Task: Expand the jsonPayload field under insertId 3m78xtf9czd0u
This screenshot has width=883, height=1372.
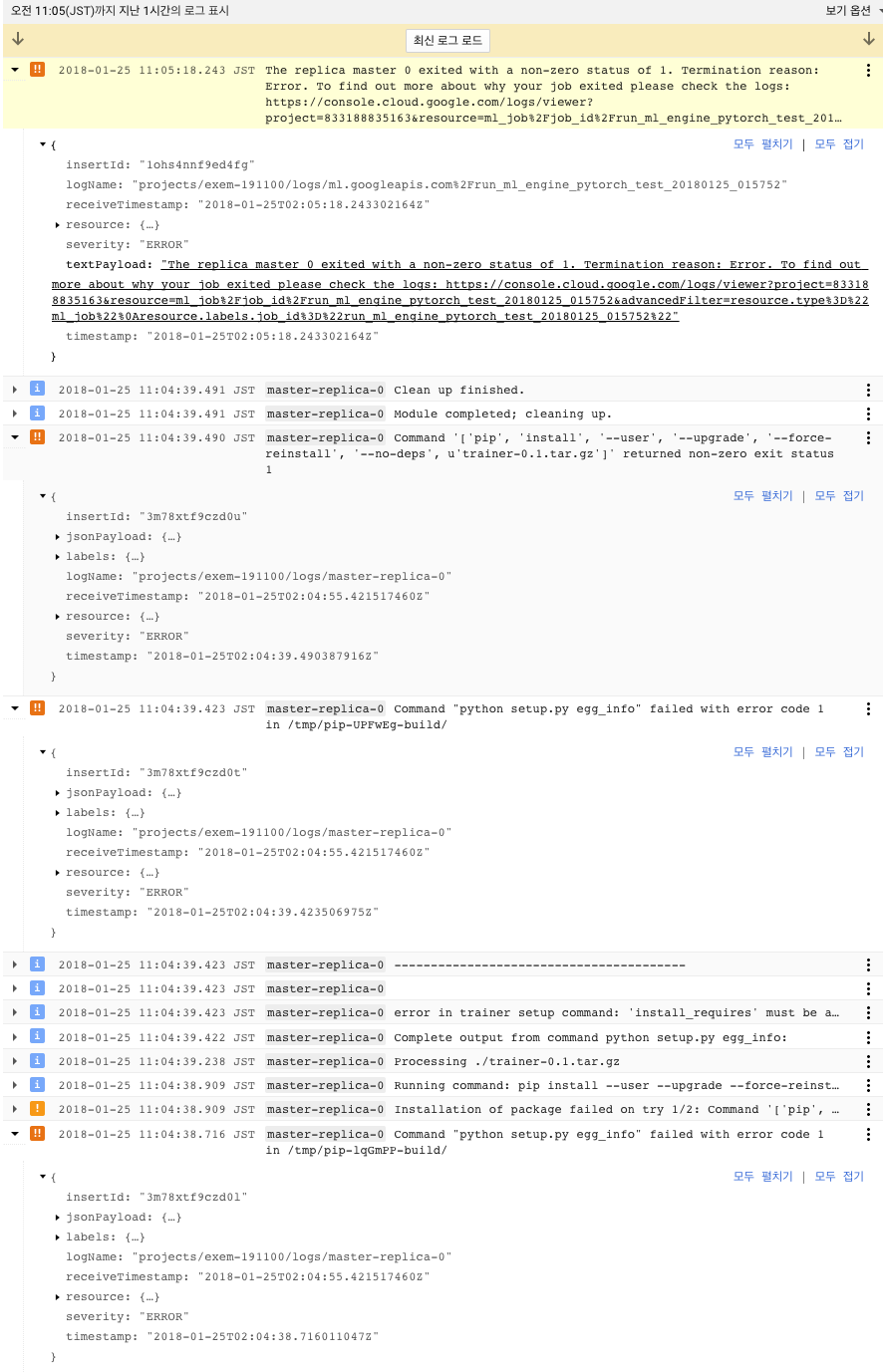Action: 58,537
